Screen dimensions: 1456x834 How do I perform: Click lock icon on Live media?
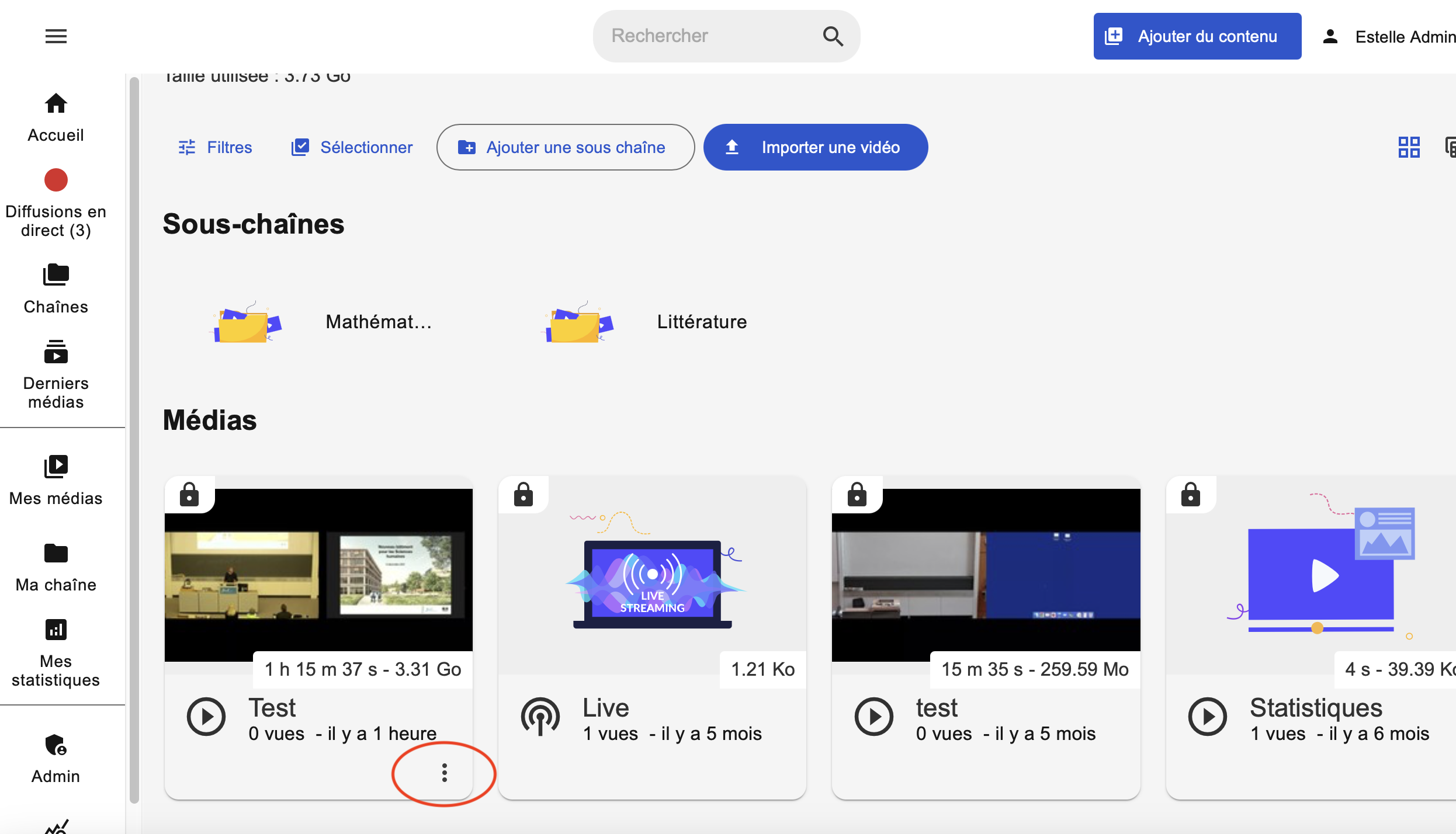pos(523,495)
